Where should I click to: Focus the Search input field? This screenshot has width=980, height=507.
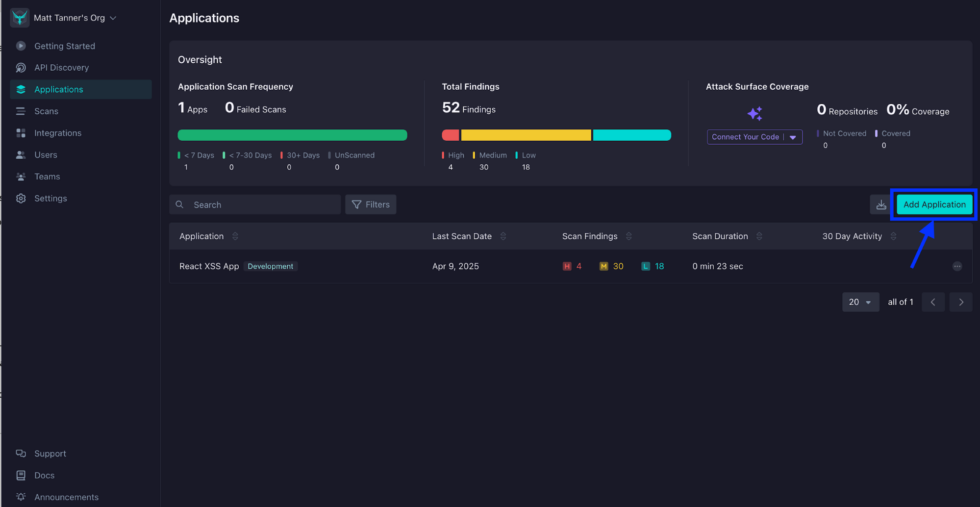point(262,205)
